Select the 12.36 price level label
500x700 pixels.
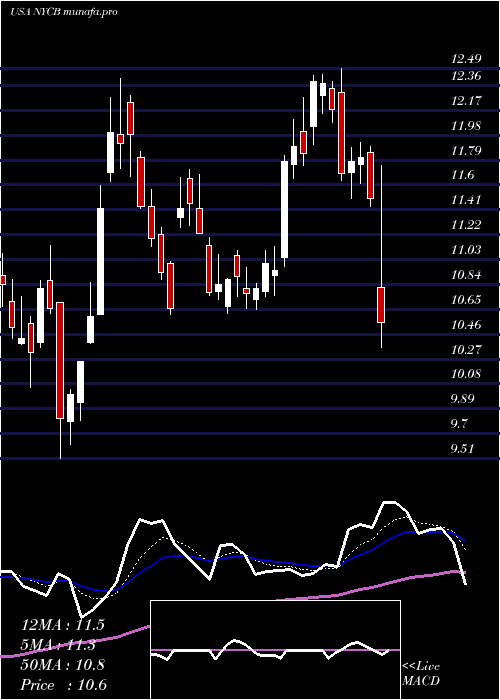[466, 76]
